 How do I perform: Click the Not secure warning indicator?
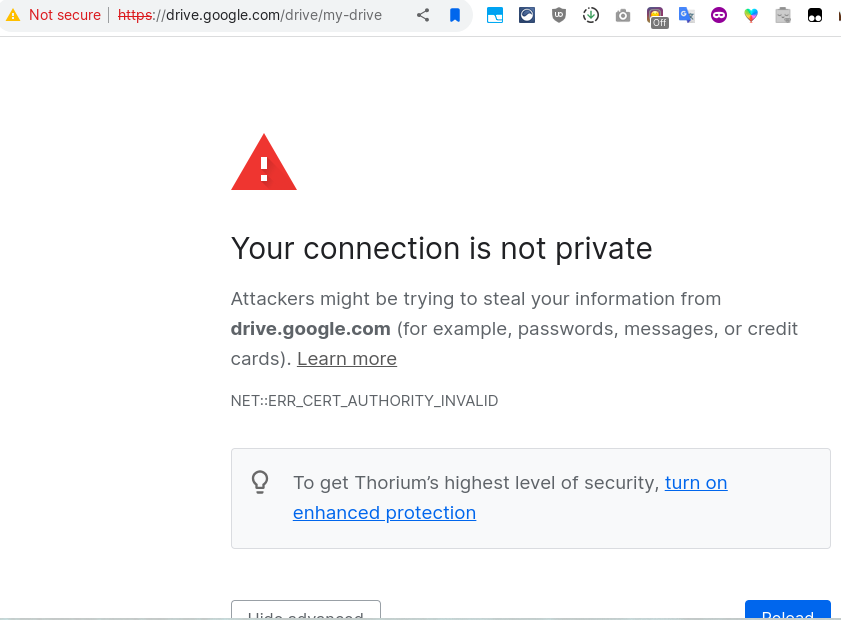pyautogui.click(x=53, y=15)
